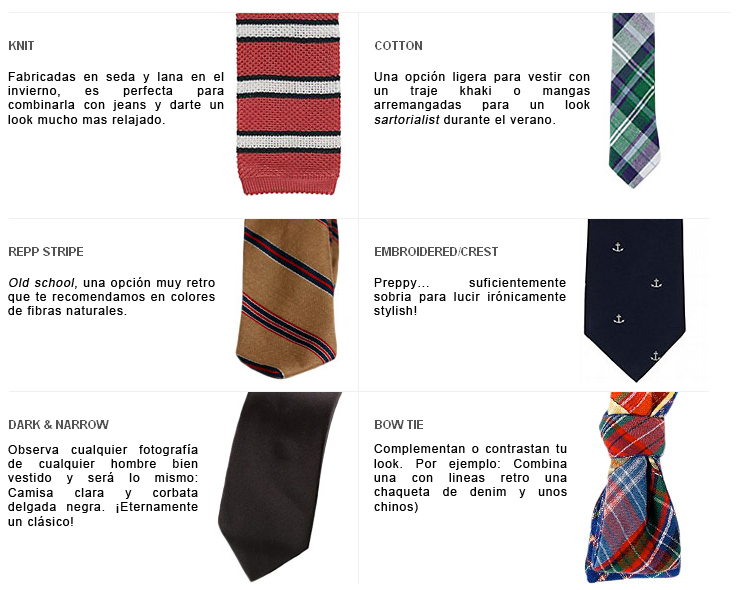Click the Preppy description paragraph
The width and height of the screenshot is (740, 590).
tap(470, 296)
